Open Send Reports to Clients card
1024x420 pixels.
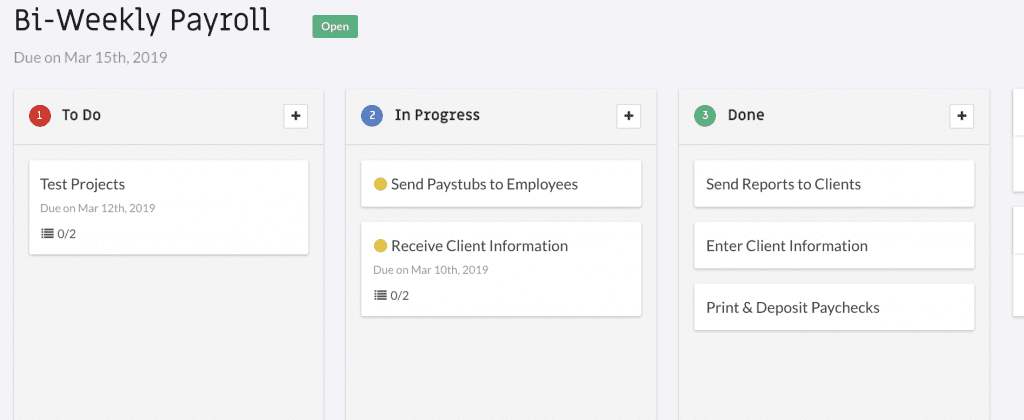tap(834, 184)
